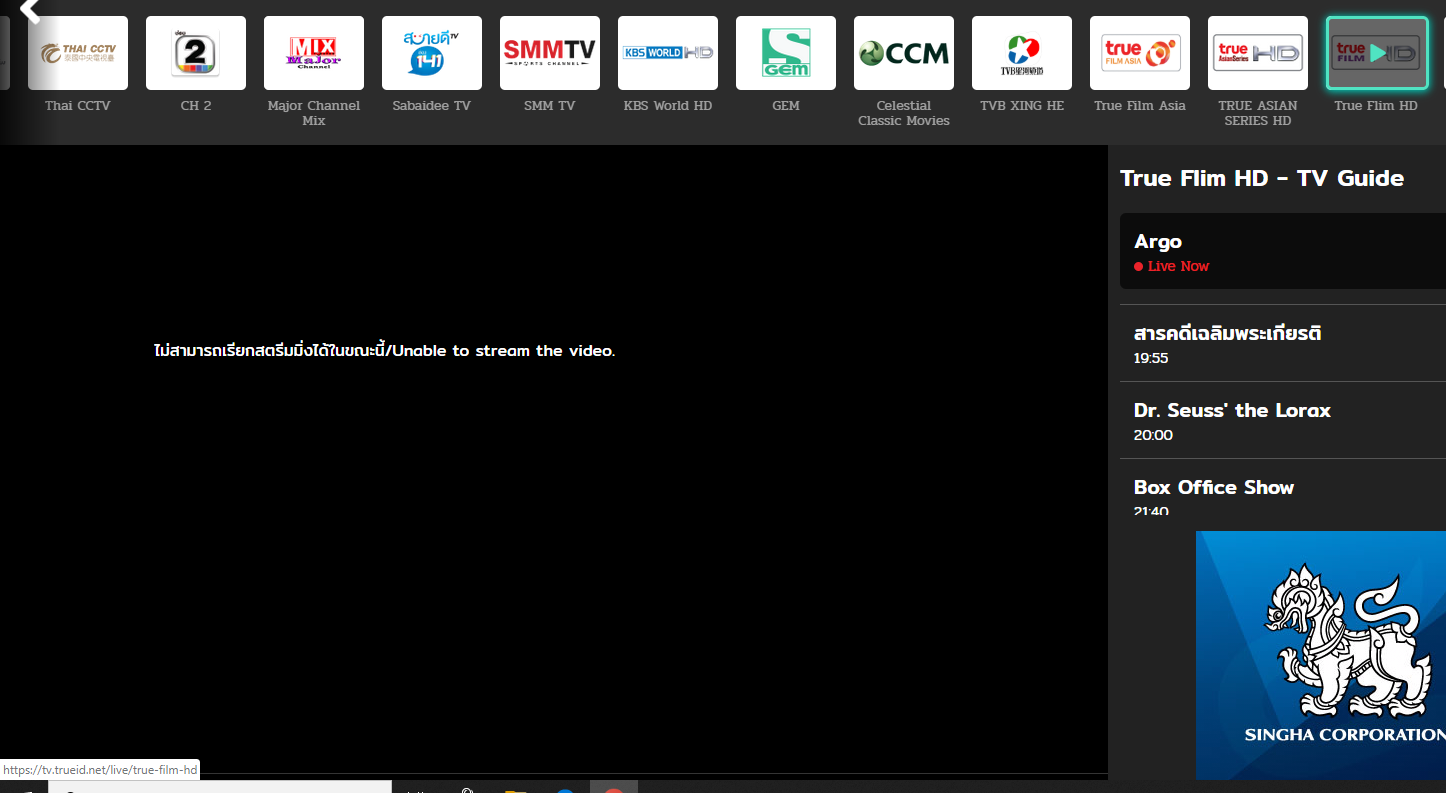1446x793 pixels.
Task: Click the 'Major Channel Mix' name text
Action: tap(314, 113)
